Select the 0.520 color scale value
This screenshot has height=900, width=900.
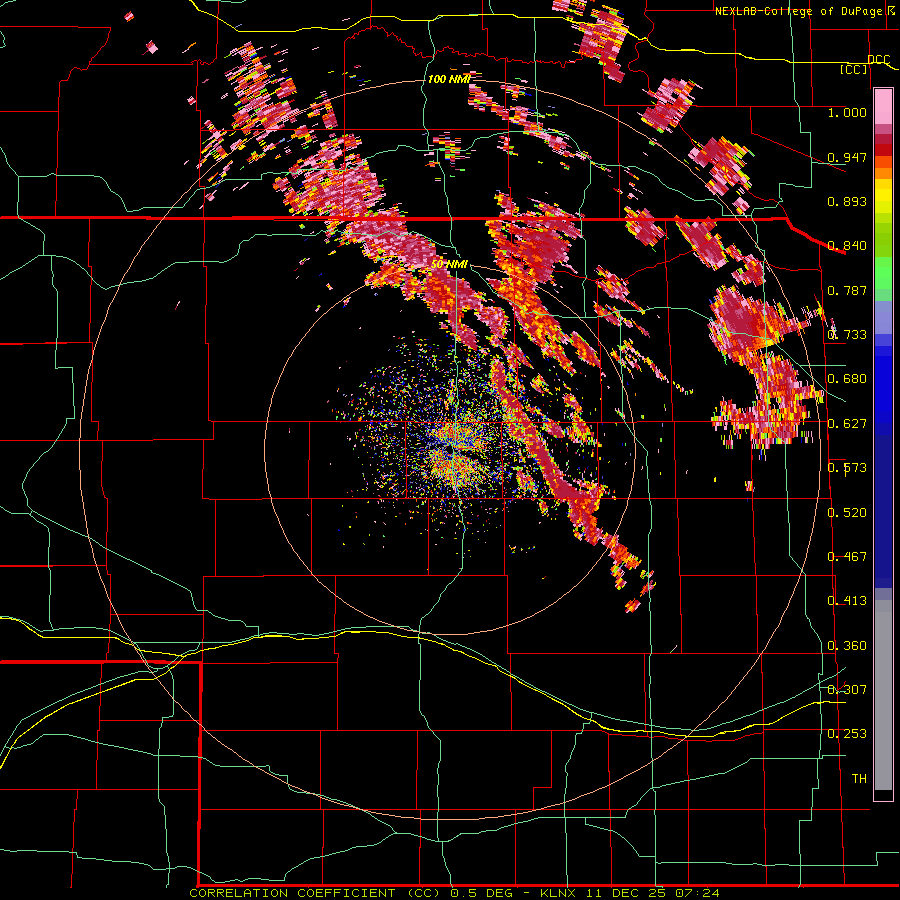847,512
